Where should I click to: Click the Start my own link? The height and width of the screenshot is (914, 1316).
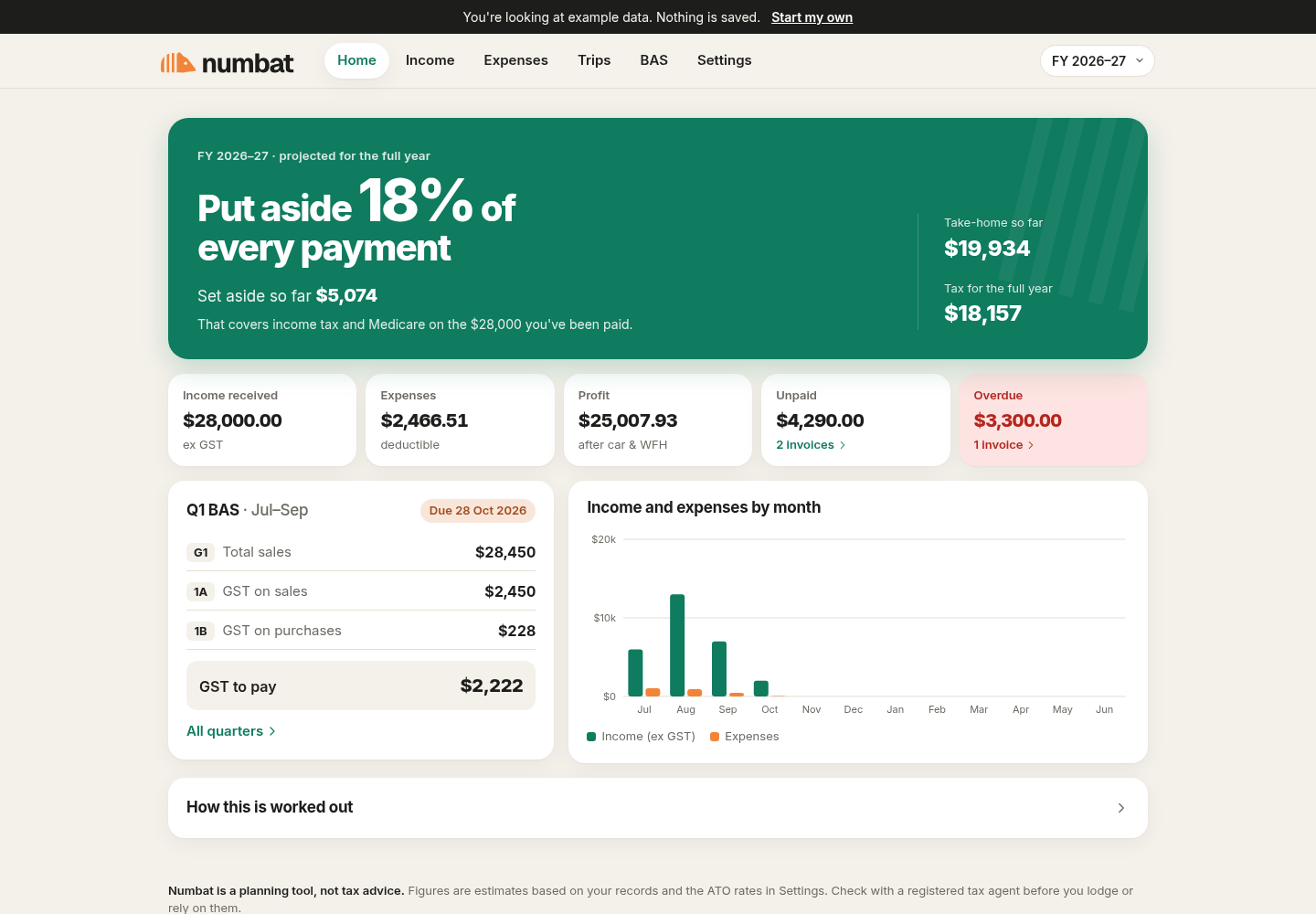[x=812, y=17]
